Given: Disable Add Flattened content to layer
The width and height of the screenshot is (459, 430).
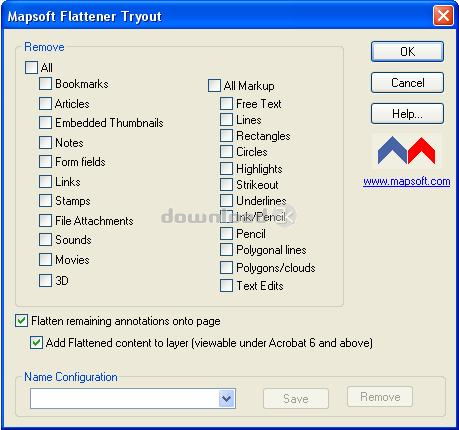Looking at the screenshot, I should click(36, 343).
